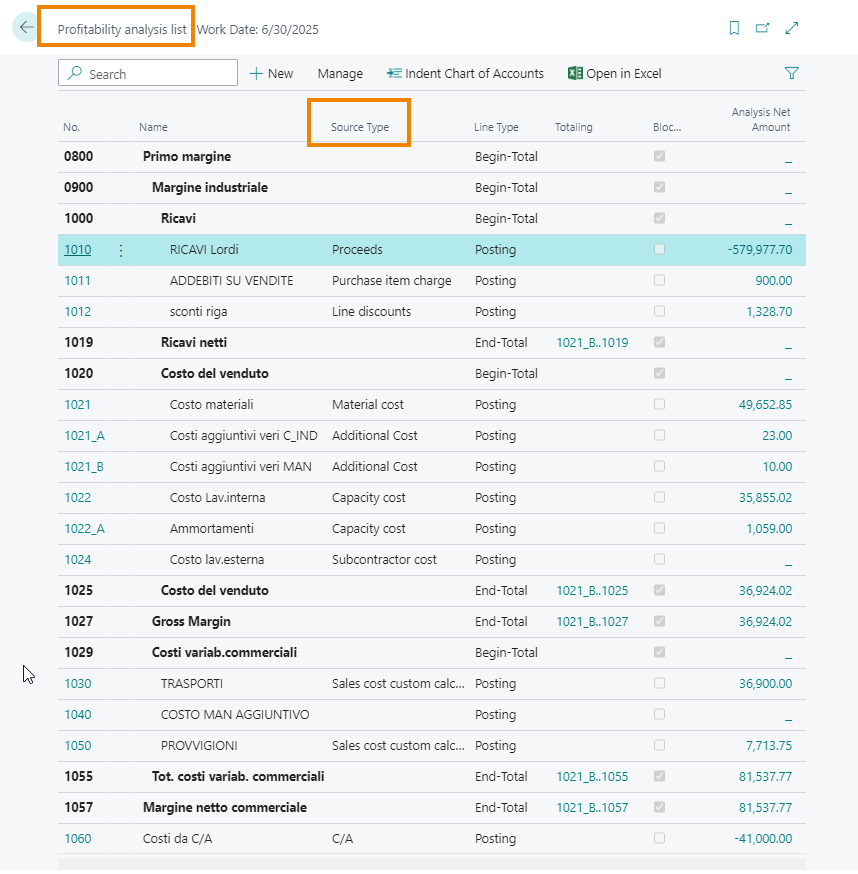Focus the Search input field

click(148, 73)
